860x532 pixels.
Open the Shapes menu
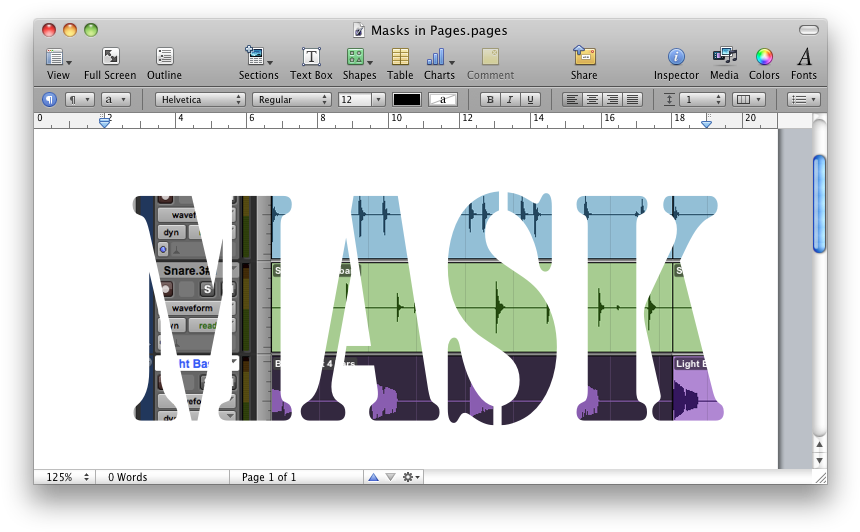point(359,64)
